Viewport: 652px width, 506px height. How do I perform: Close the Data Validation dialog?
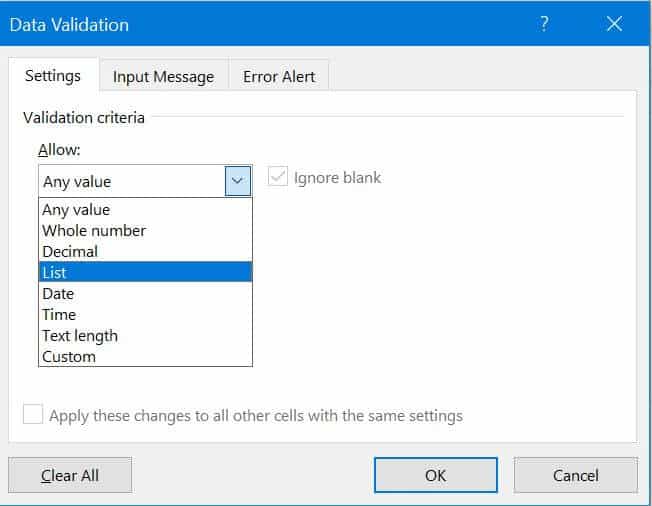point(614,24)
